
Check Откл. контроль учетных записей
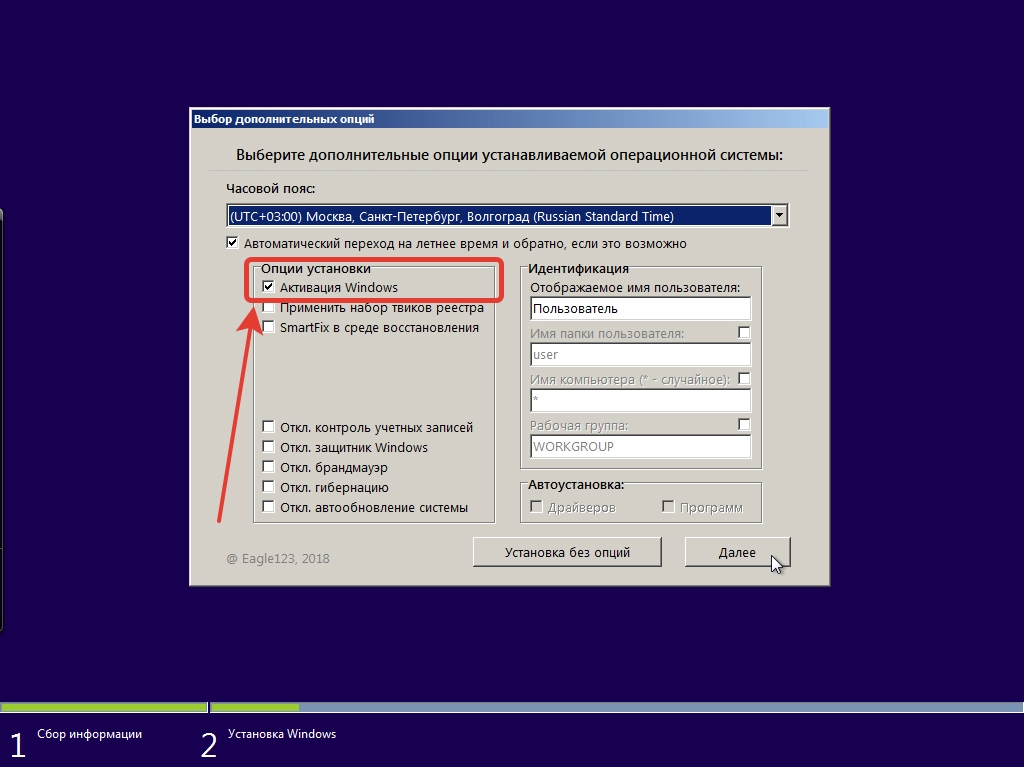click(268, 426)
